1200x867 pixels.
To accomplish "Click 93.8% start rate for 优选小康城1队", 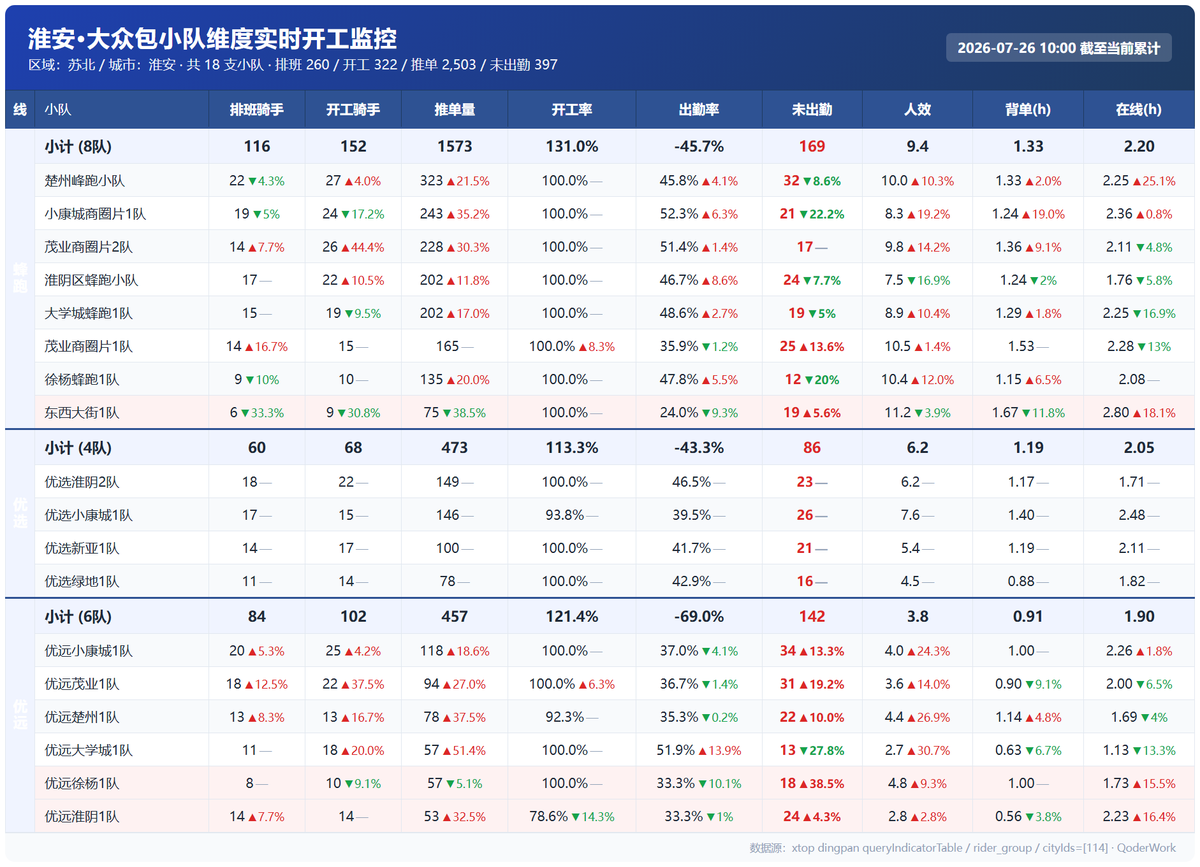I will [x=572, y=515].
